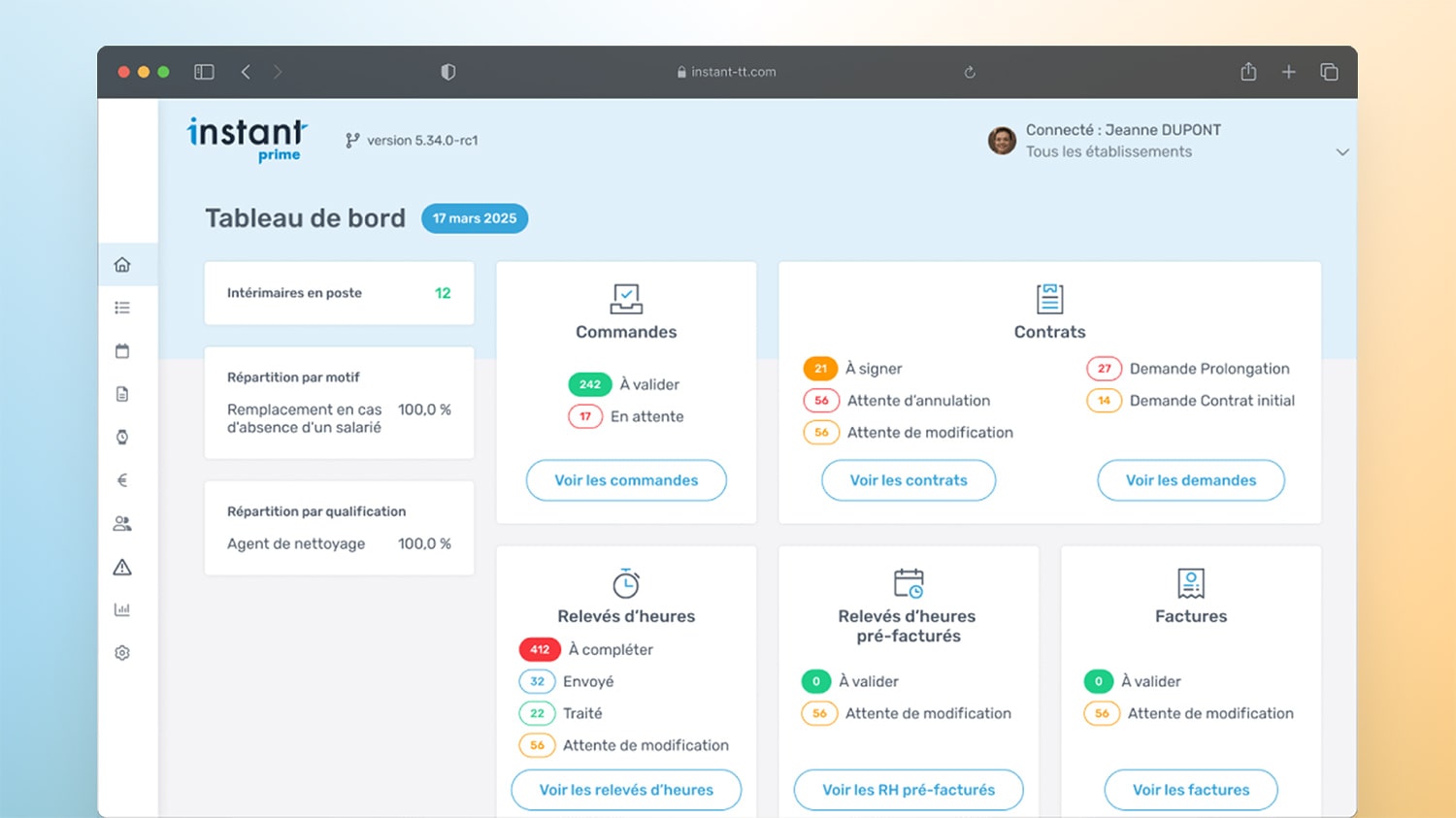Click the Voir les commandes button
Image resolution: width=1456 pixels, height=818 pixels.
point(626,480)
